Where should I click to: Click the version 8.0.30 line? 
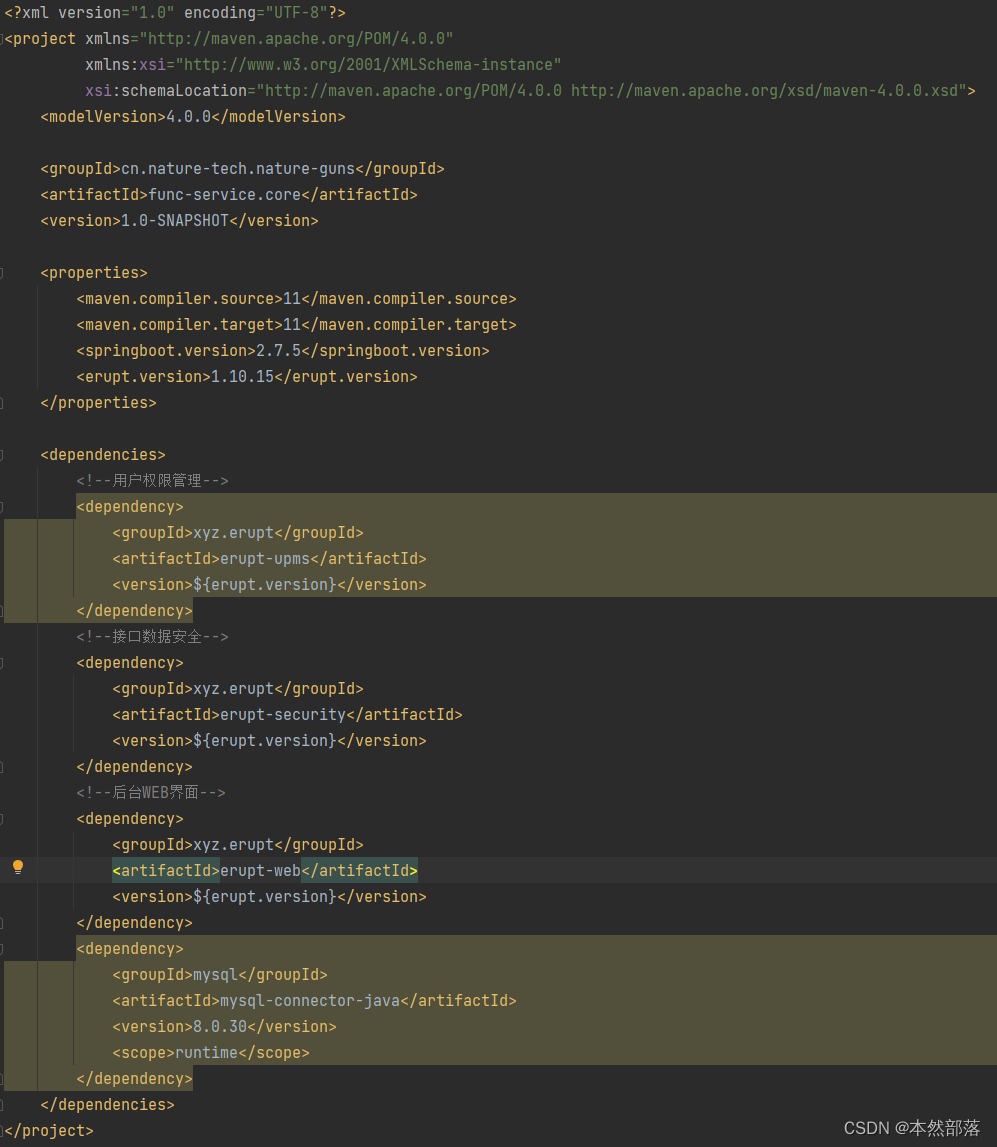[x=225, y=1026]
